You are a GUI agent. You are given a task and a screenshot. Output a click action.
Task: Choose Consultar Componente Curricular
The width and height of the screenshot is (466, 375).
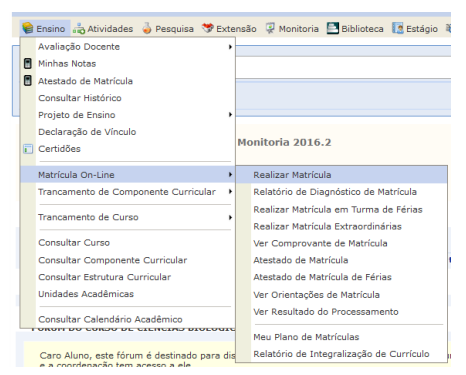tap(128, 260)
